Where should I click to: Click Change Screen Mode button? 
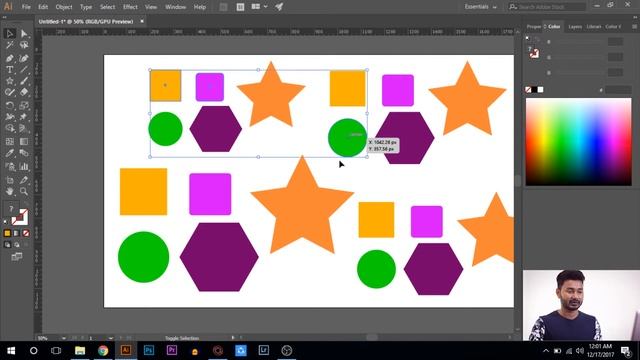tap(17, 257)
